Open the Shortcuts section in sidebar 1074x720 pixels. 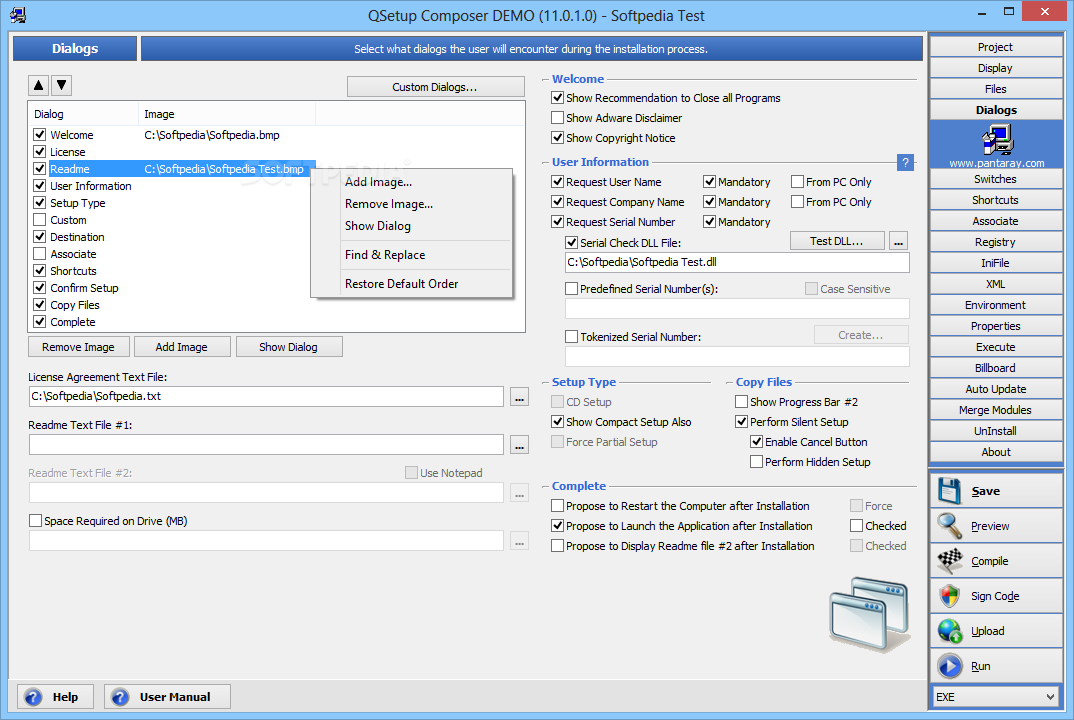click(995, 200)
